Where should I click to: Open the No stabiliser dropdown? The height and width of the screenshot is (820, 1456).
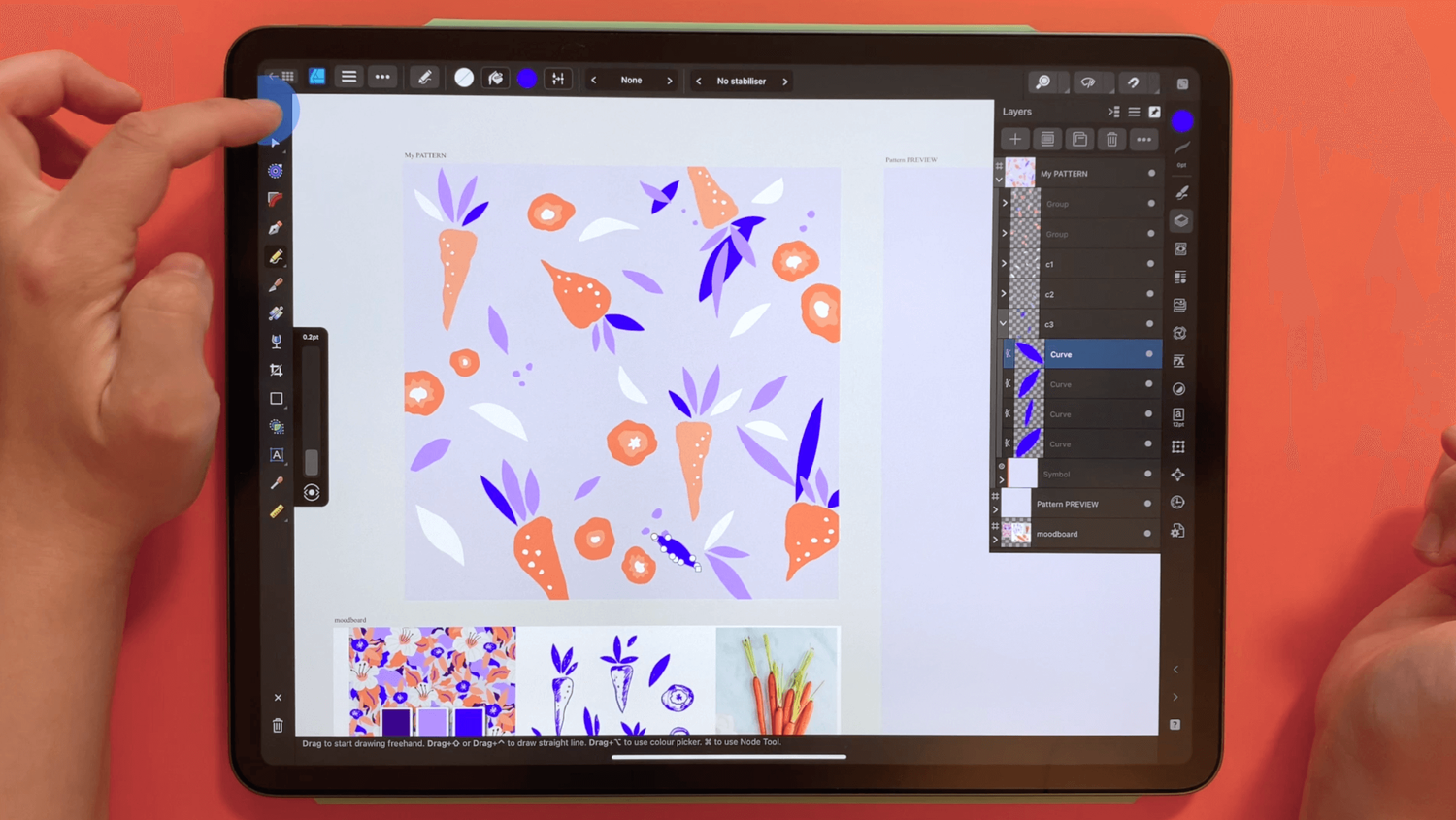click(741, 81)
